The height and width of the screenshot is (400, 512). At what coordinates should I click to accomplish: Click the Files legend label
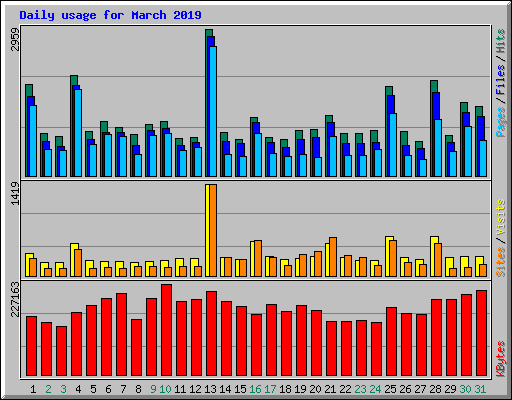pos(501,80)
